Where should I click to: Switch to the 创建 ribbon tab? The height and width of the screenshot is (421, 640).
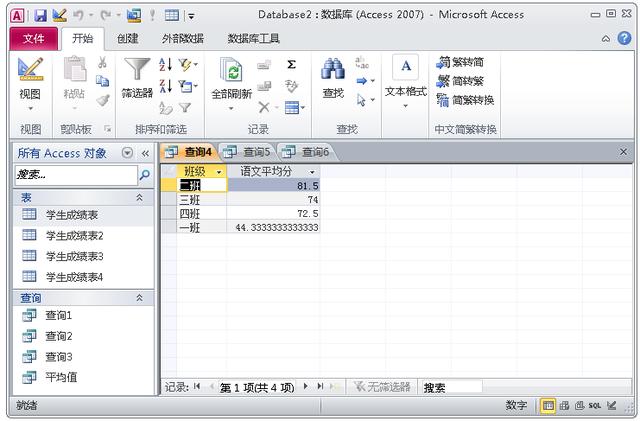tap(127, 39)
